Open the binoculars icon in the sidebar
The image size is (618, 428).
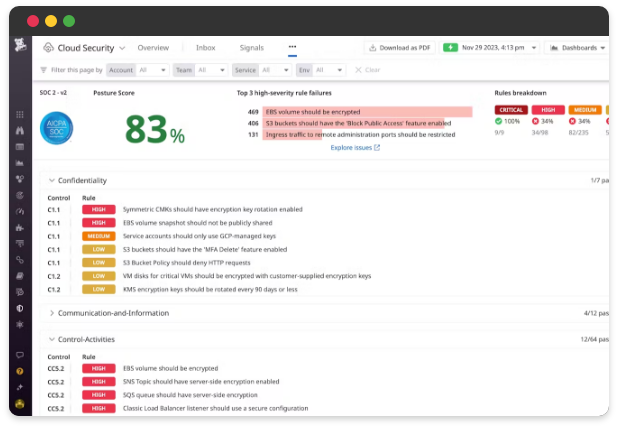coord(19,131)
